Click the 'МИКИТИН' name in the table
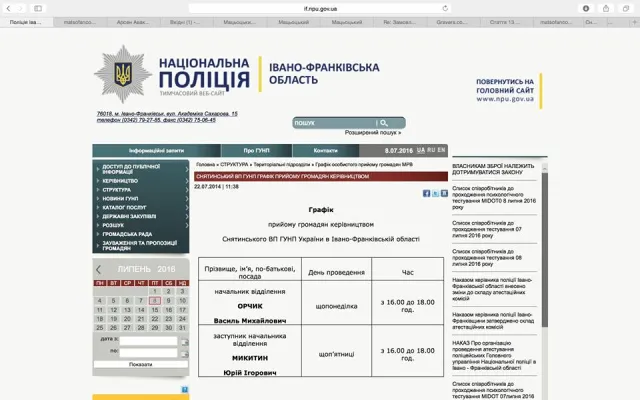The image size is (640, 400). coord(250,358)
